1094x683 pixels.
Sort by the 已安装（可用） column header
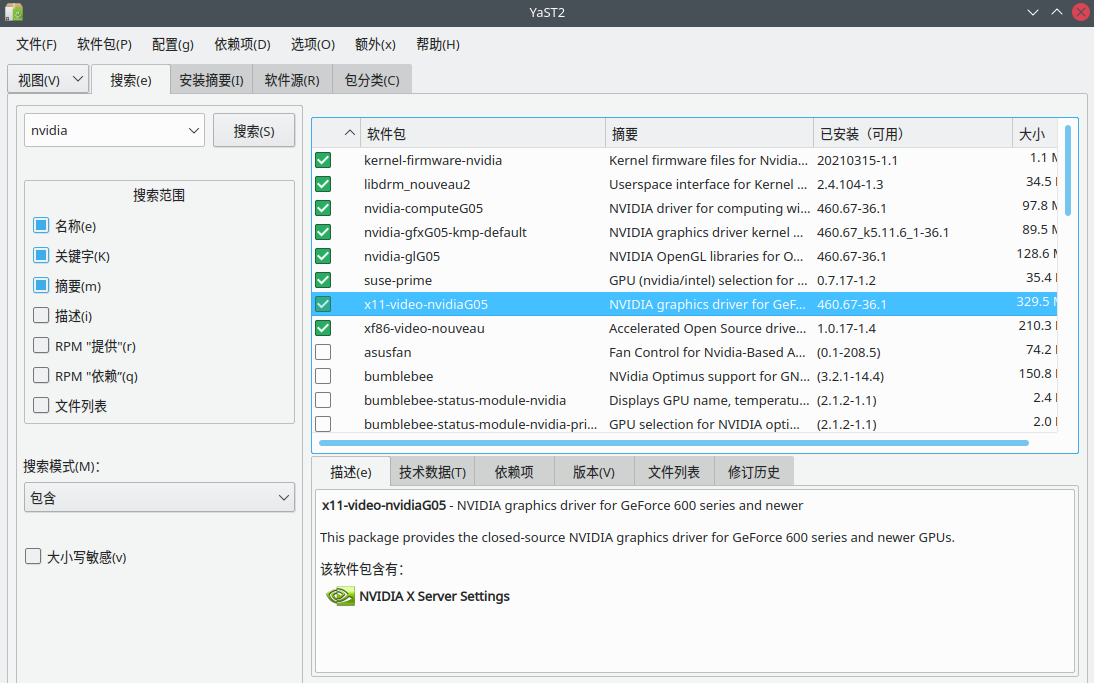point(913,133)
